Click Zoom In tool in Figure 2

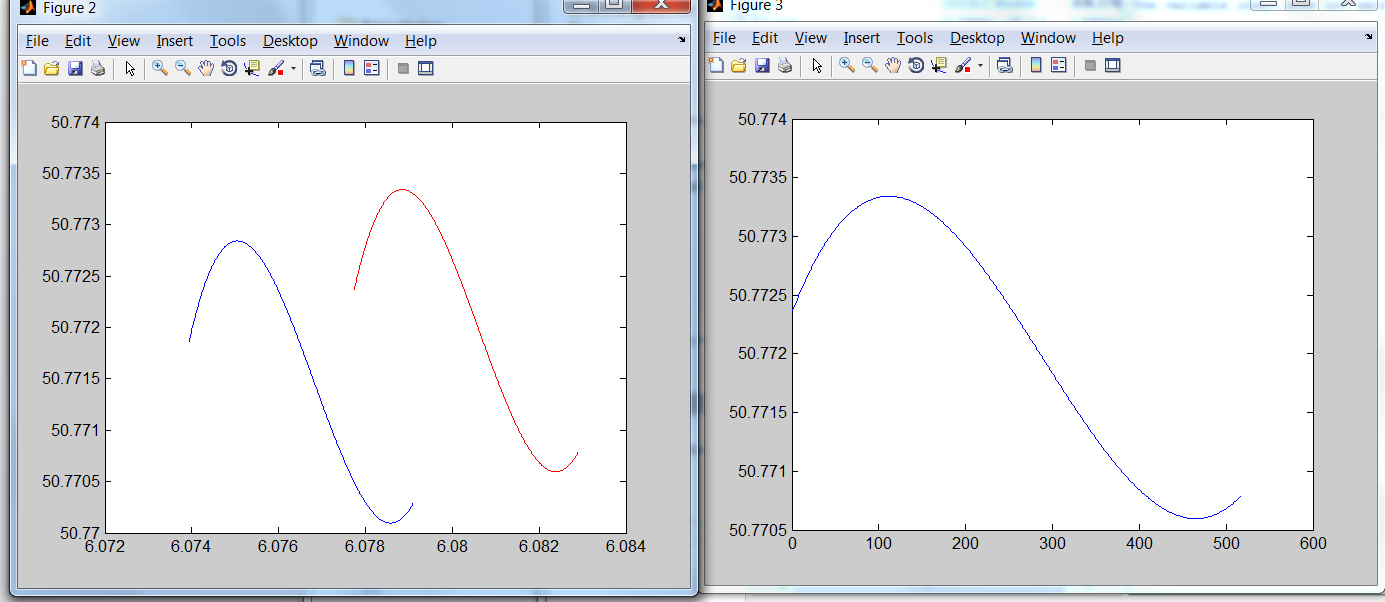(160, 69)
